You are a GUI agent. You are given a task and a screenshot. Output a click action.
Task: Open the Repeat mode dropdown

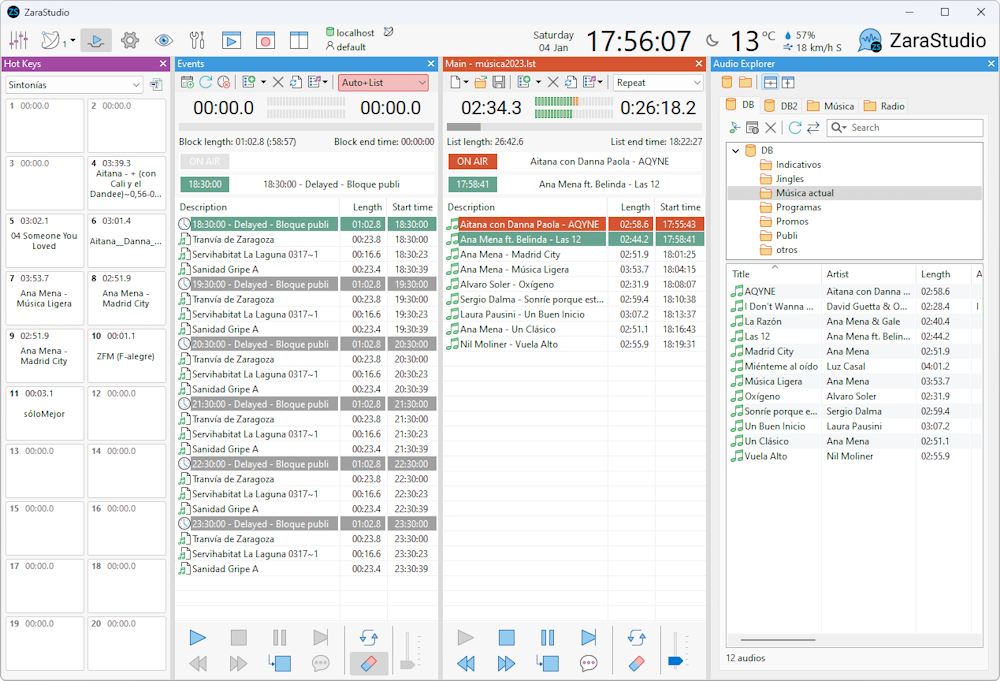click(658, 83)
